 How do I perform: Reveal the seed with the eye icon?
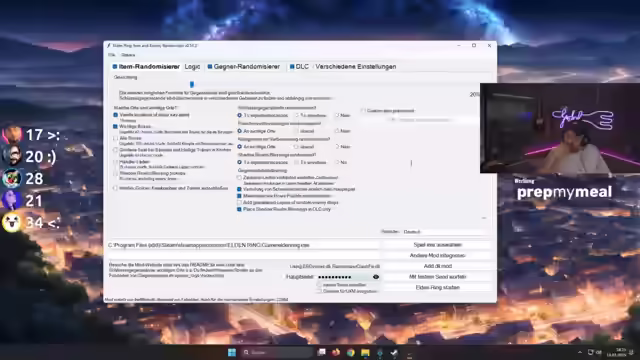pos(376,277)
